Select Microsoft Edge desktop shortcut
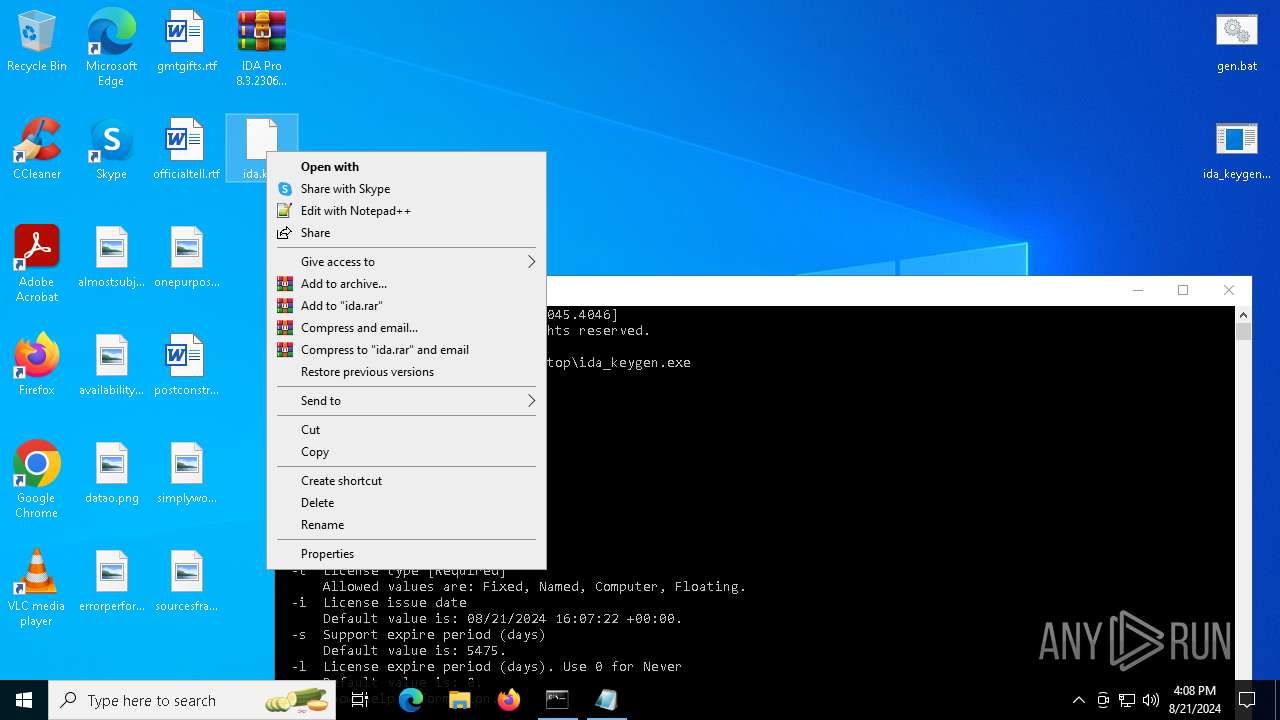 coord(111,48)
